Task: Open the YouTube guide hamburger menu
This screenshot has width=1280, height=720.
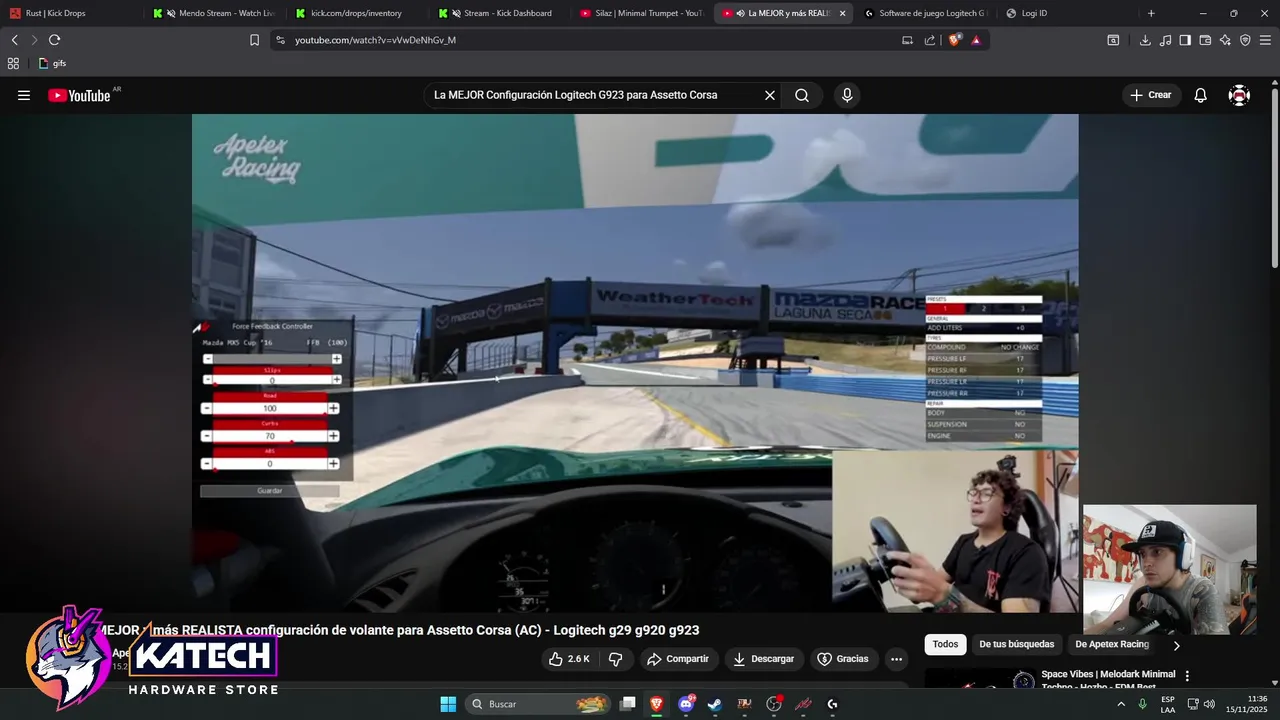Action: 24,95
